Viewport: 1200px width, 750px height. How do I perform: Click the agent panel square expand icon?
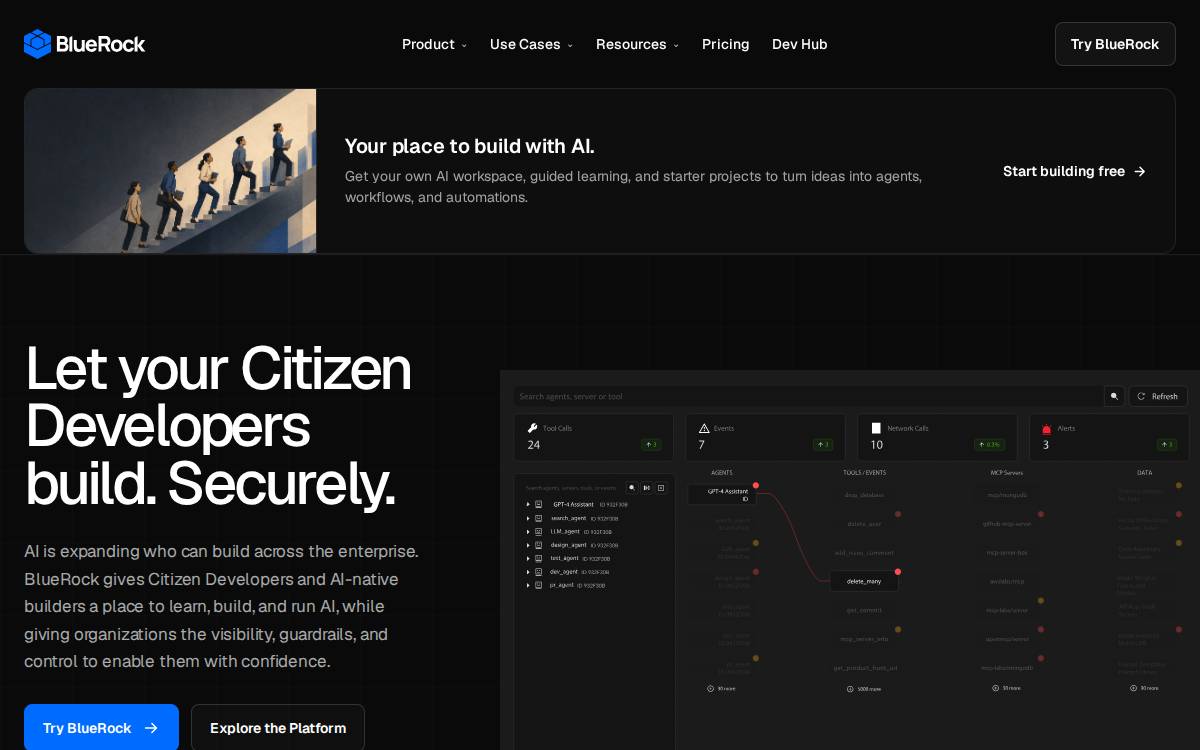pyautogui.click(x=661, y=488)
